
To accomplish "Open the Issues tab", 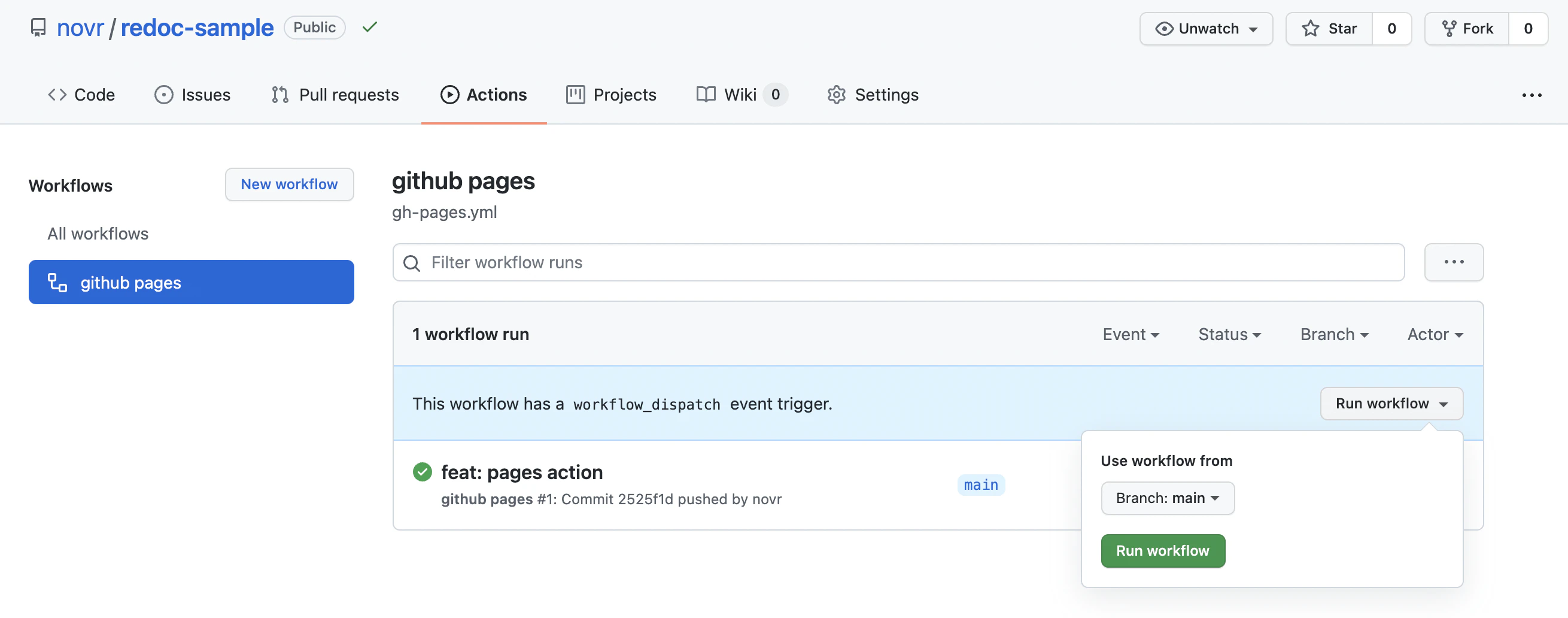I will point(192,95).
